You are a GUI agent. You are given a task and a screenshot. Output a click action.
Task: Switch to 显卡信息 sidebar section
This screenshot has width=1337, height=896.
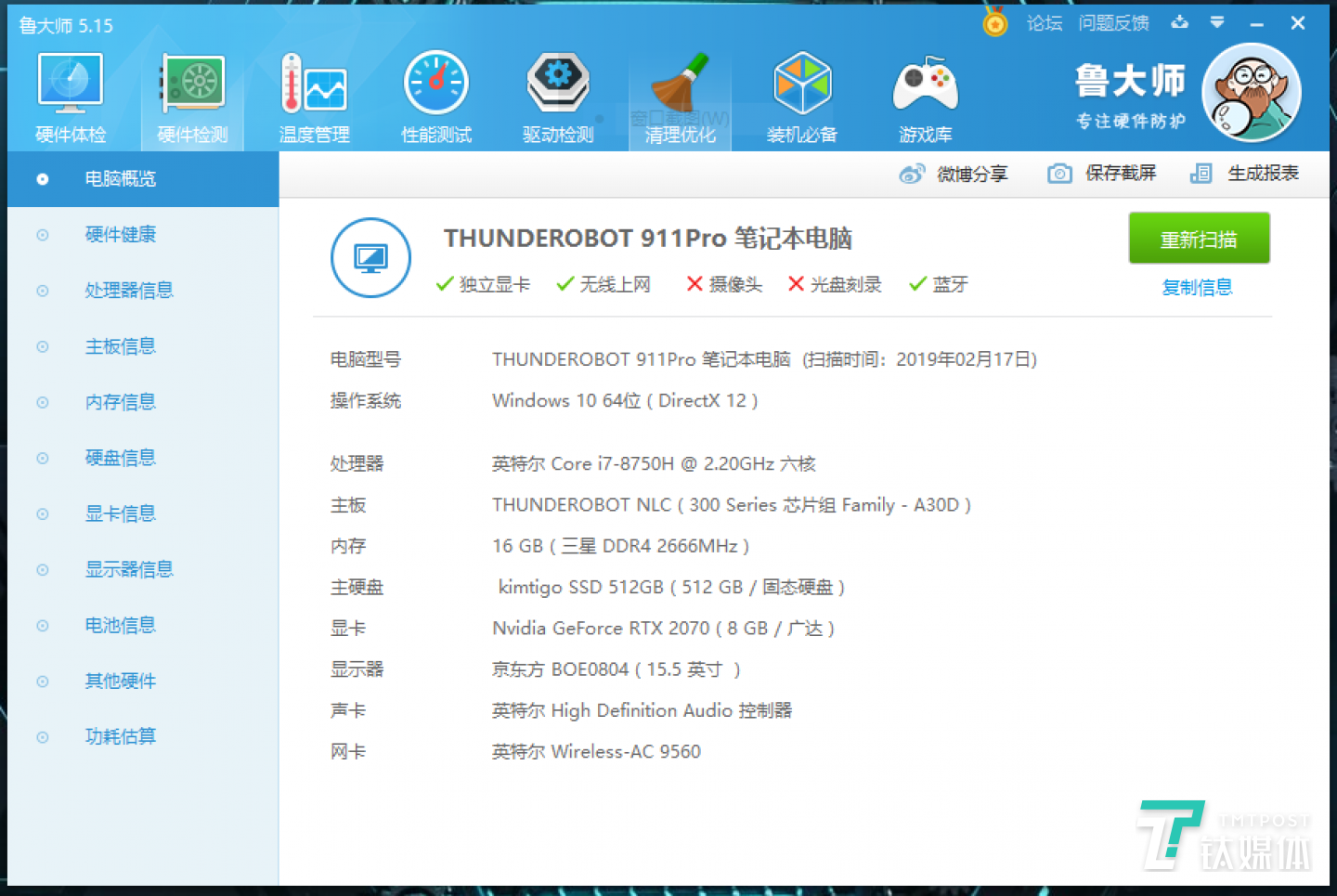pos(121,513)
